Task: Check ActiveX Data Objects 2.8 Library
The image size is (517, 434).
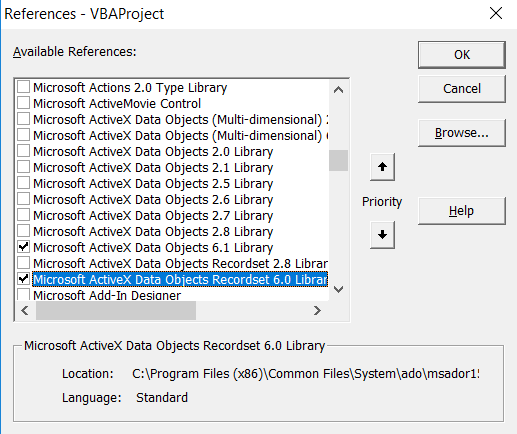Action: [23, 231]
